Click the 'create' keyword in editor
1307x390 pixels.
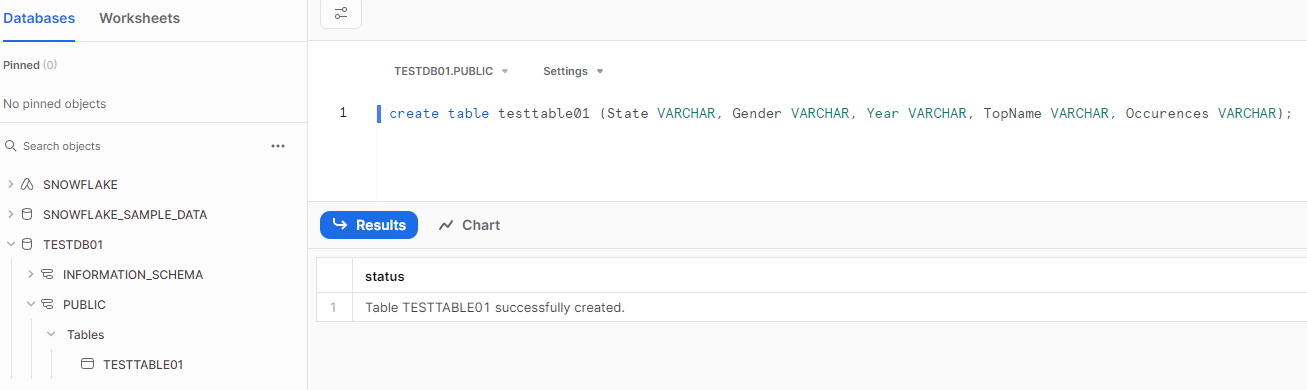pos(414,114)
